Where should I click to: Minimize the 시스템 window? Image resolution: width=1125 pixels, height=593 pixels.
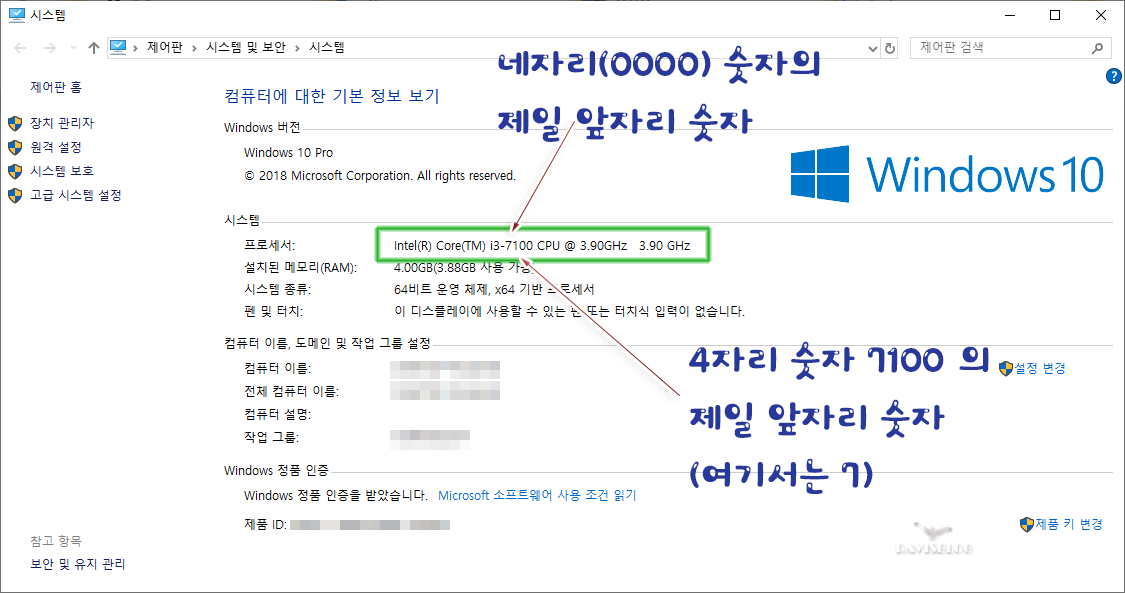1010,15
